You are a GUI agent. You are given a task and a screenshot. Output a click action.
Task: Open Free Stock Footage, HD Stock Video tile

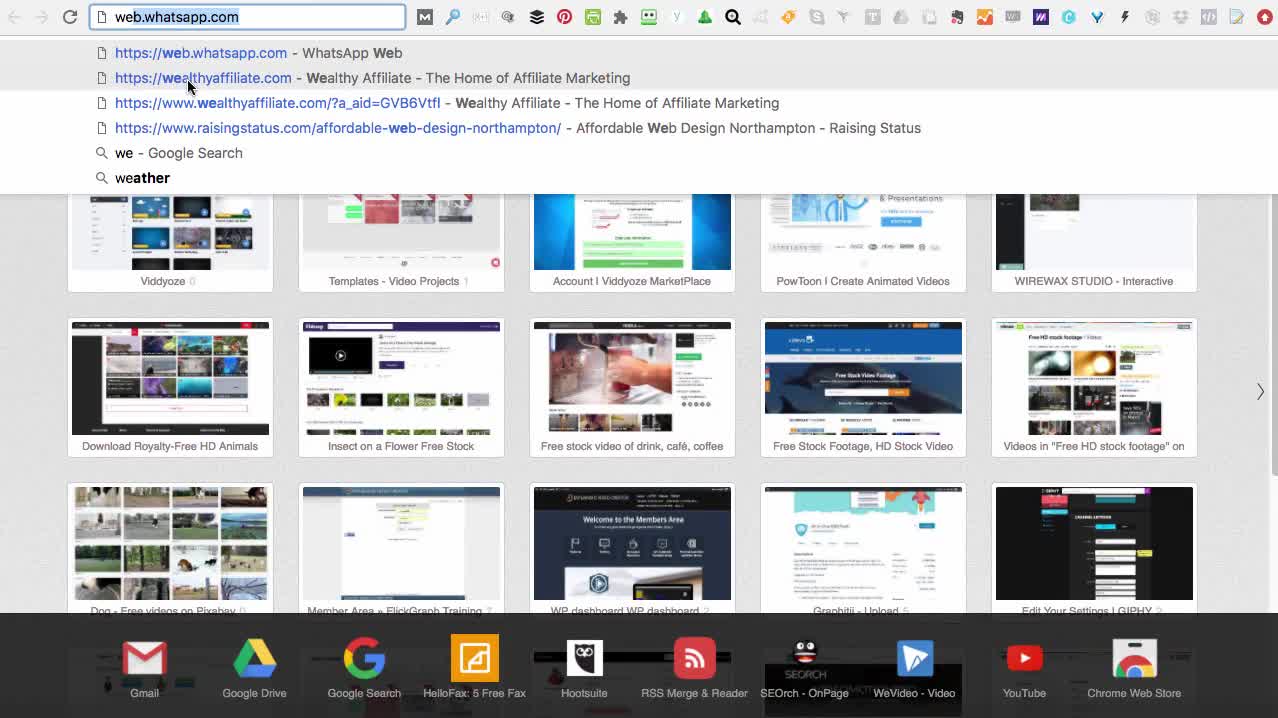tap(863, 387)
